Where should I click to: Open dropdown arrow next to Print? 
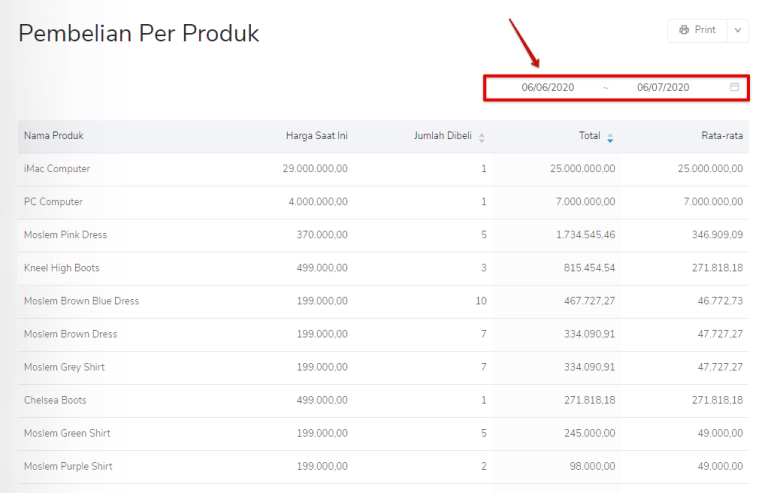738,30
